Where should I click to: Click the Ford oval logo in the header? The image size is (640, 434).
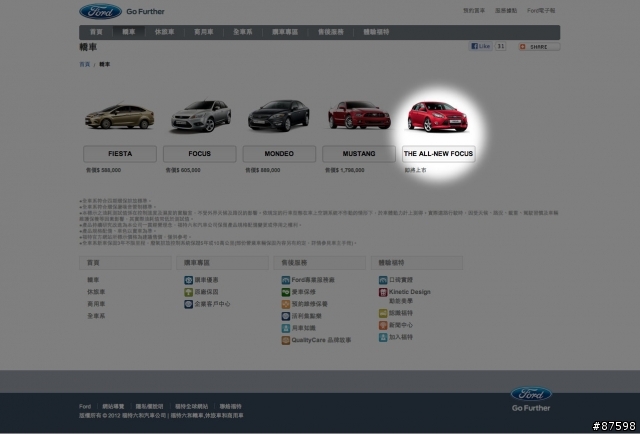[100, 11]
